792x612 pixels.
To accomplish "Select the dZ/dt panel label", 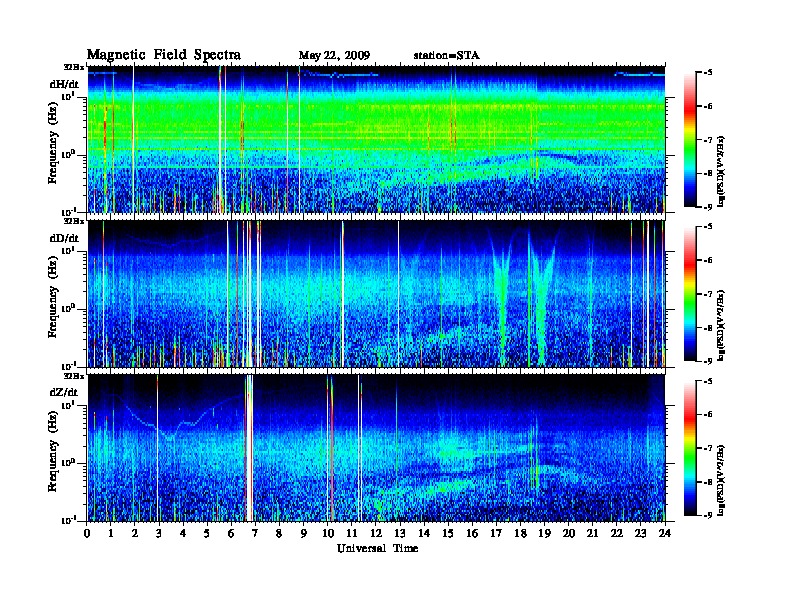I will pyautogui.click(x=64, y=392).
